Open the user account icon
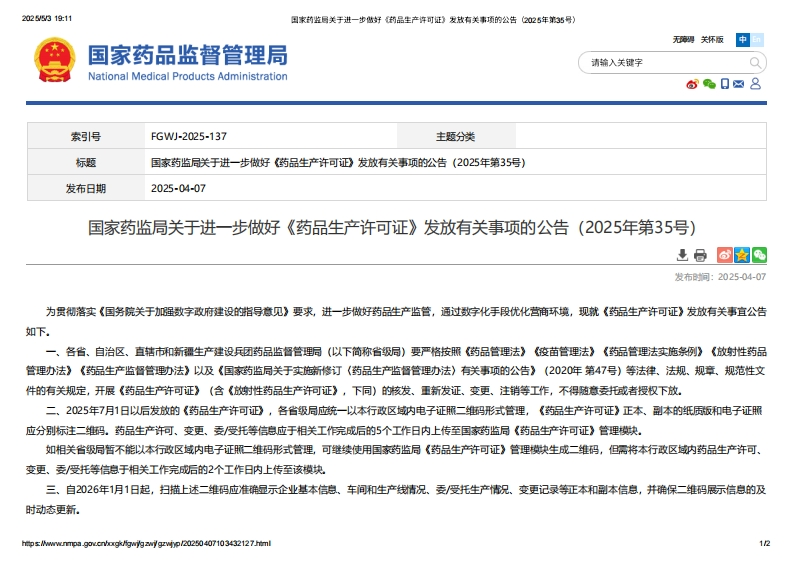 756,84
